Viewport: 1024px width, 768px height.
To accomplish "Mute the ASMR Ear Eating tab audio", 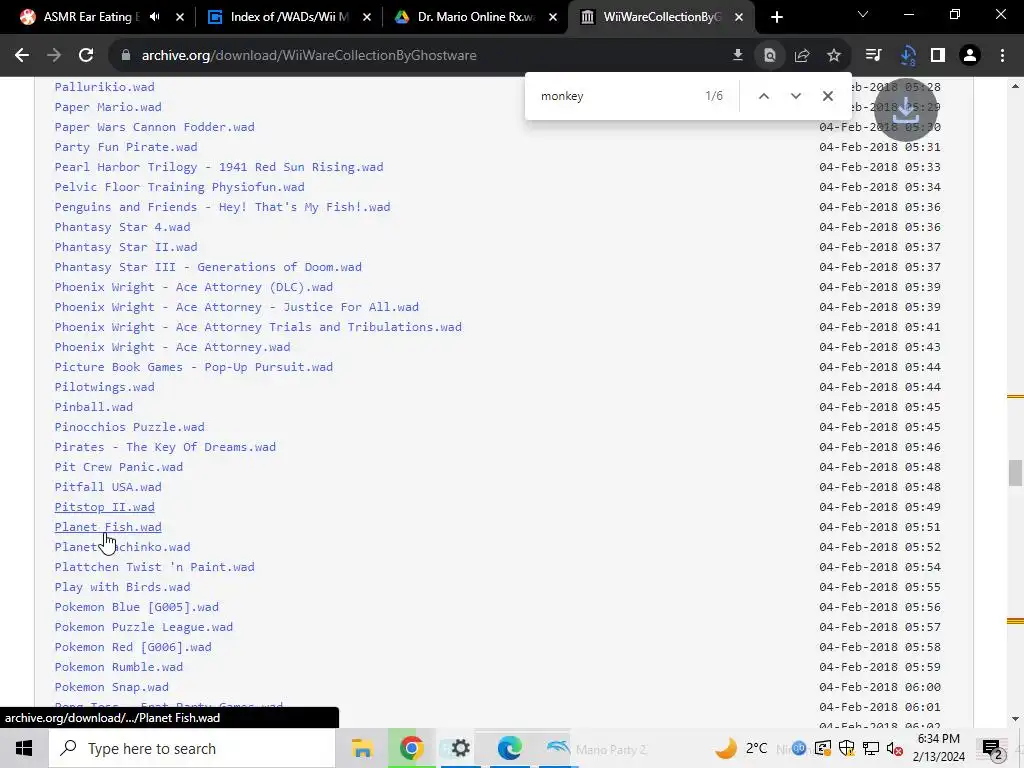I will [x=154, y=17].
